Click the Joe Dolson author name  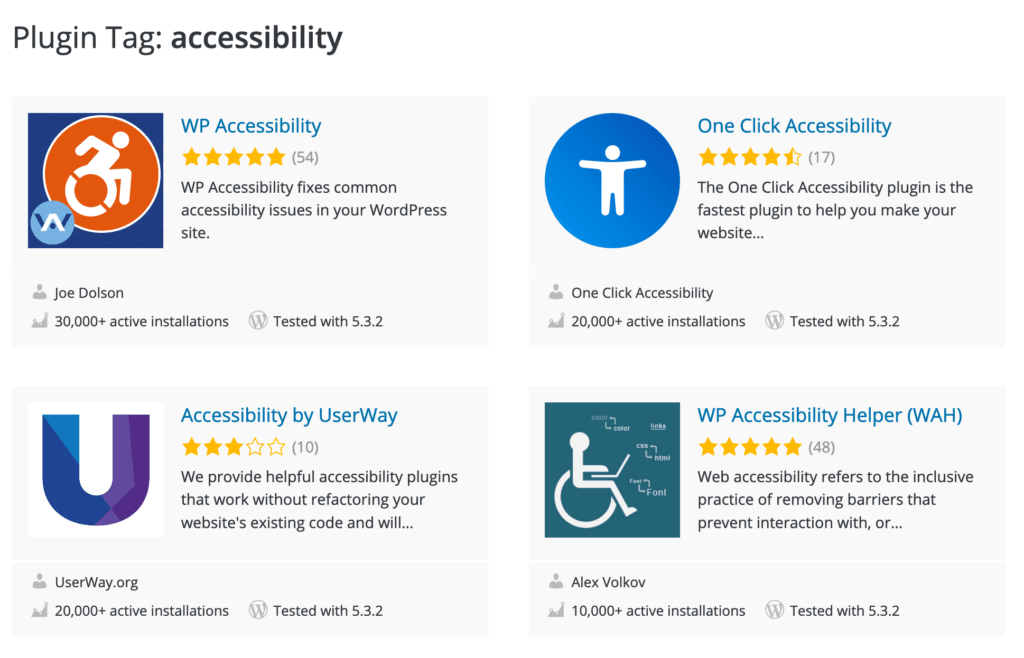pos(89,293)
